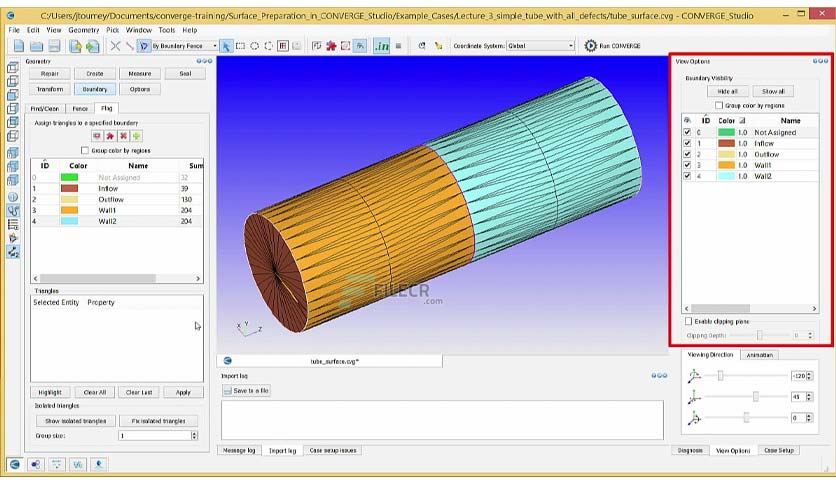
Task: Open the Case Setup tab
Action: (x=779, y=450)
